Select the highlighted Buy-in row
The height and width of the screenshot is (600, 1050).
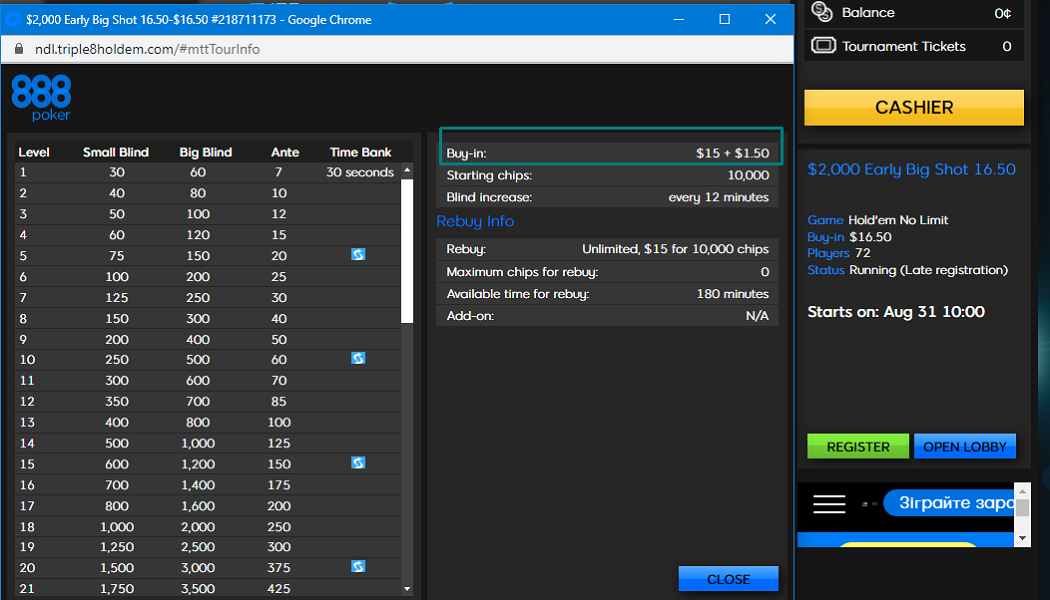tap(608, 153)
